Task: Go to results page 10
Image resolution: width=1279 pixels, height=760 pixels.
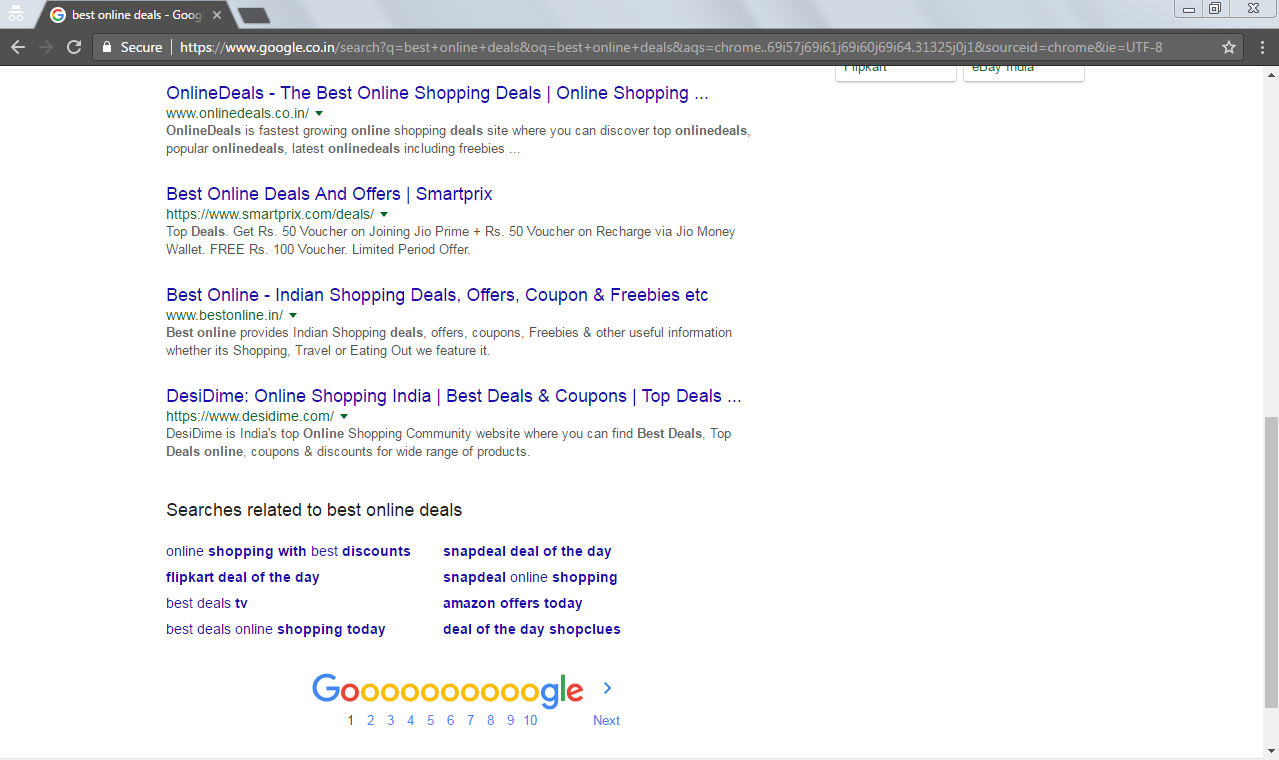Action: click(530, 720)
